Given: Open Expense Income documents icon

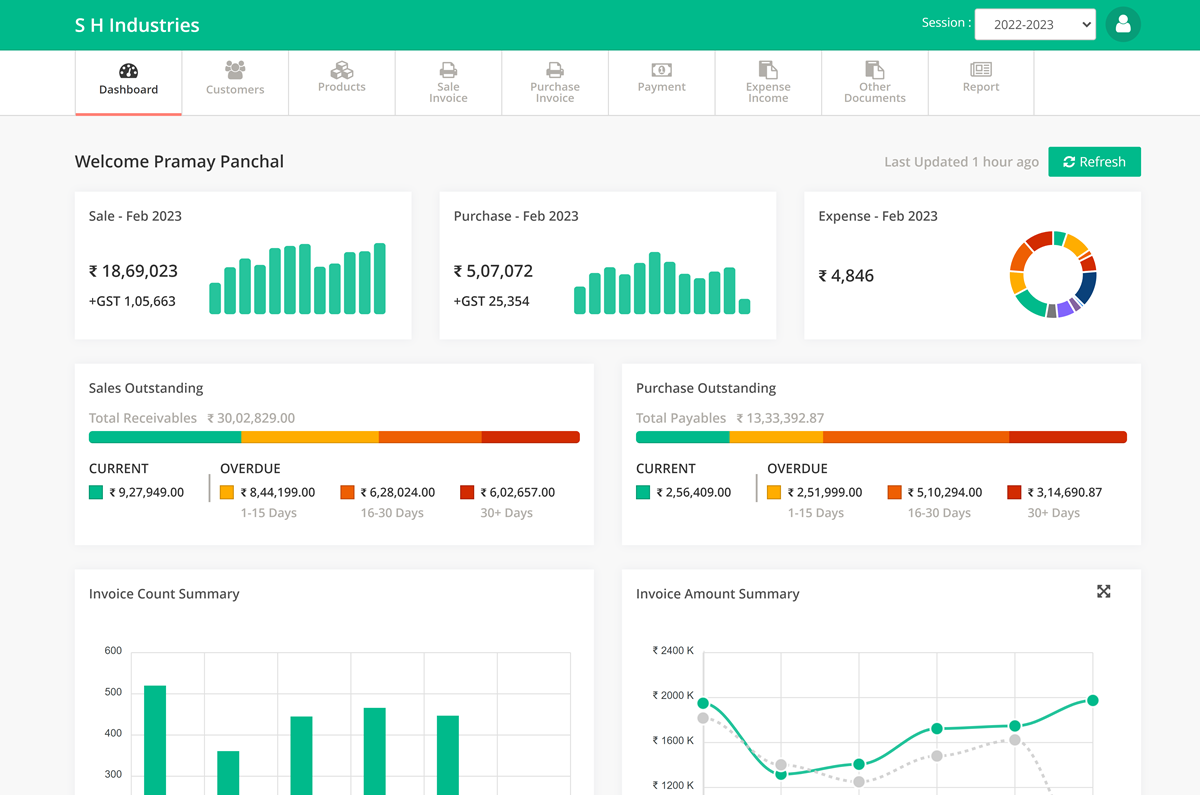Looking at the screenshot, I should pyautogui.click(x=768, y=70).
